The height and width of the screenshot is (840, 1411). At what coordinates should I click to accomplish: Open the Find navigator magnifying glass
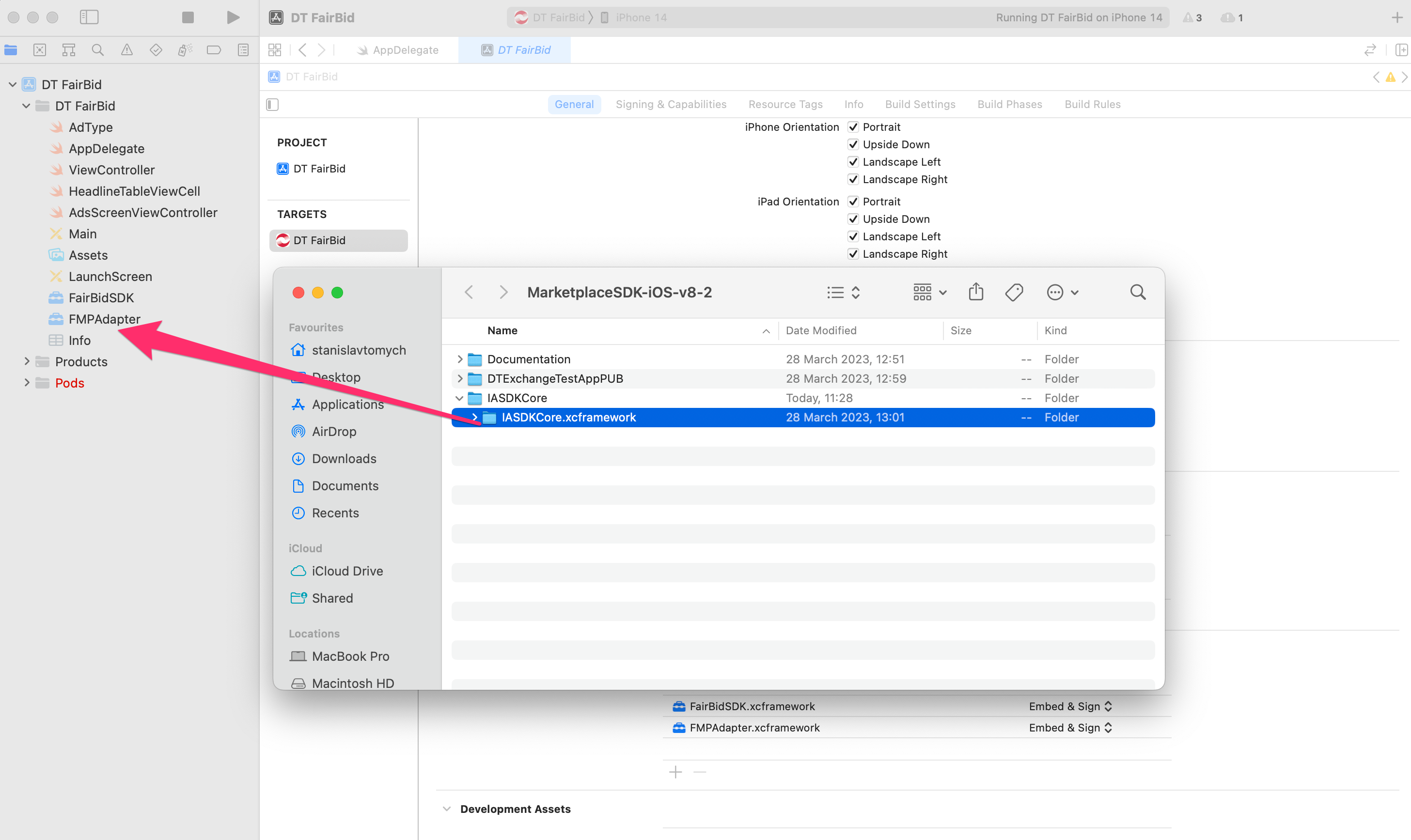coord(97,50)
